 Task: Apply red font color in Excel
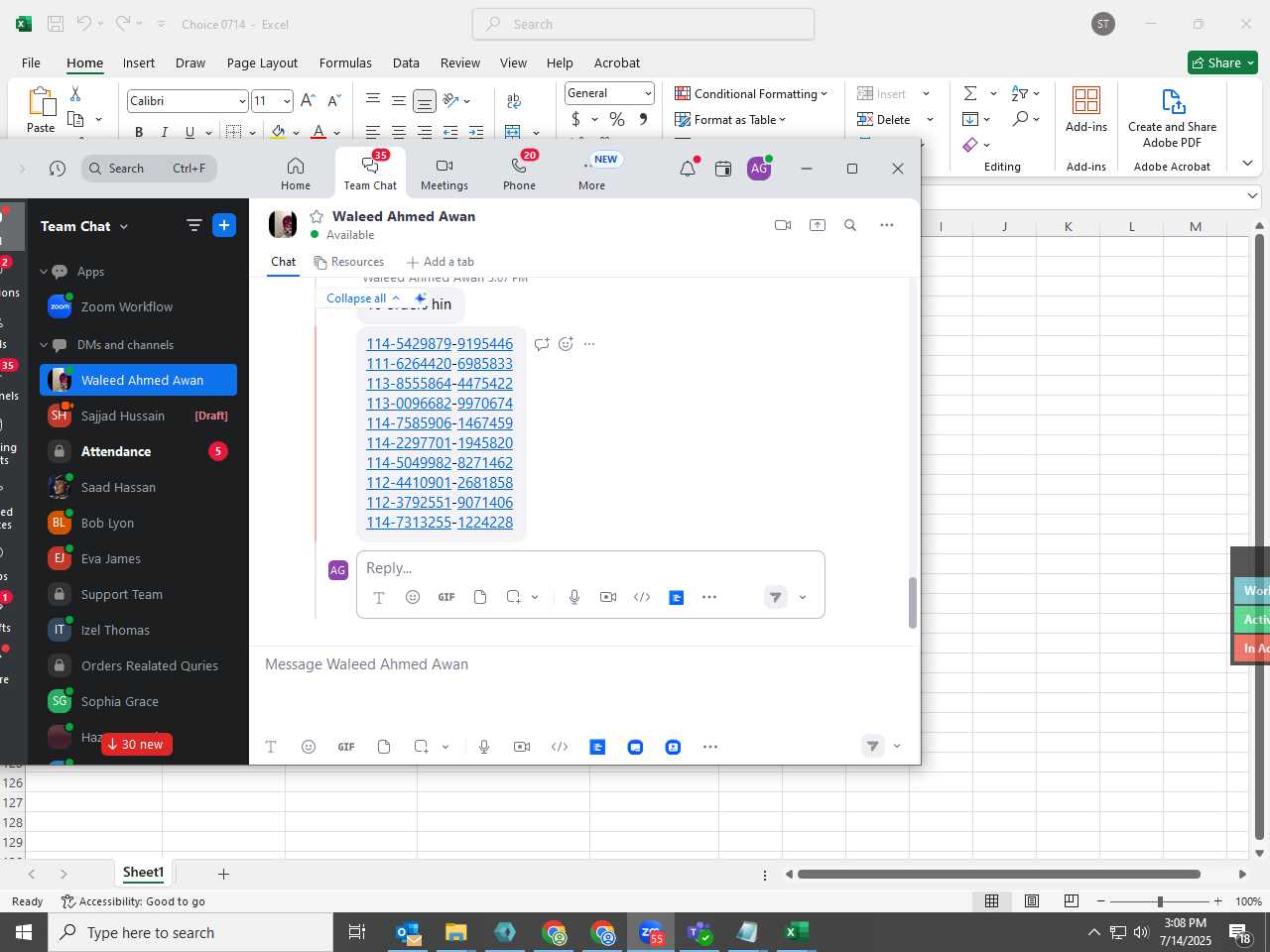[x=317, y=132]
